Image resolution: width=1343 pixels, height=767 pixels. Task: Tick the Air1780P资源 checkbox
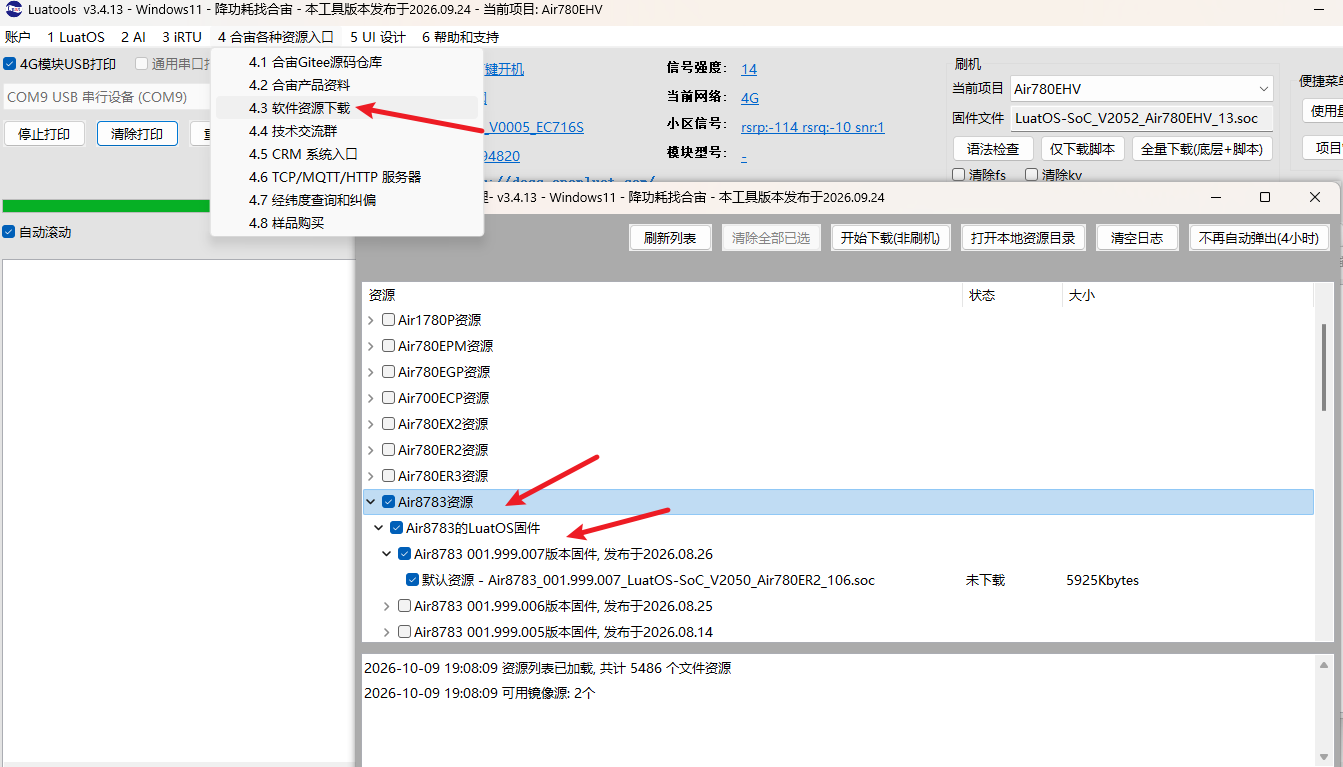[388, 320]
